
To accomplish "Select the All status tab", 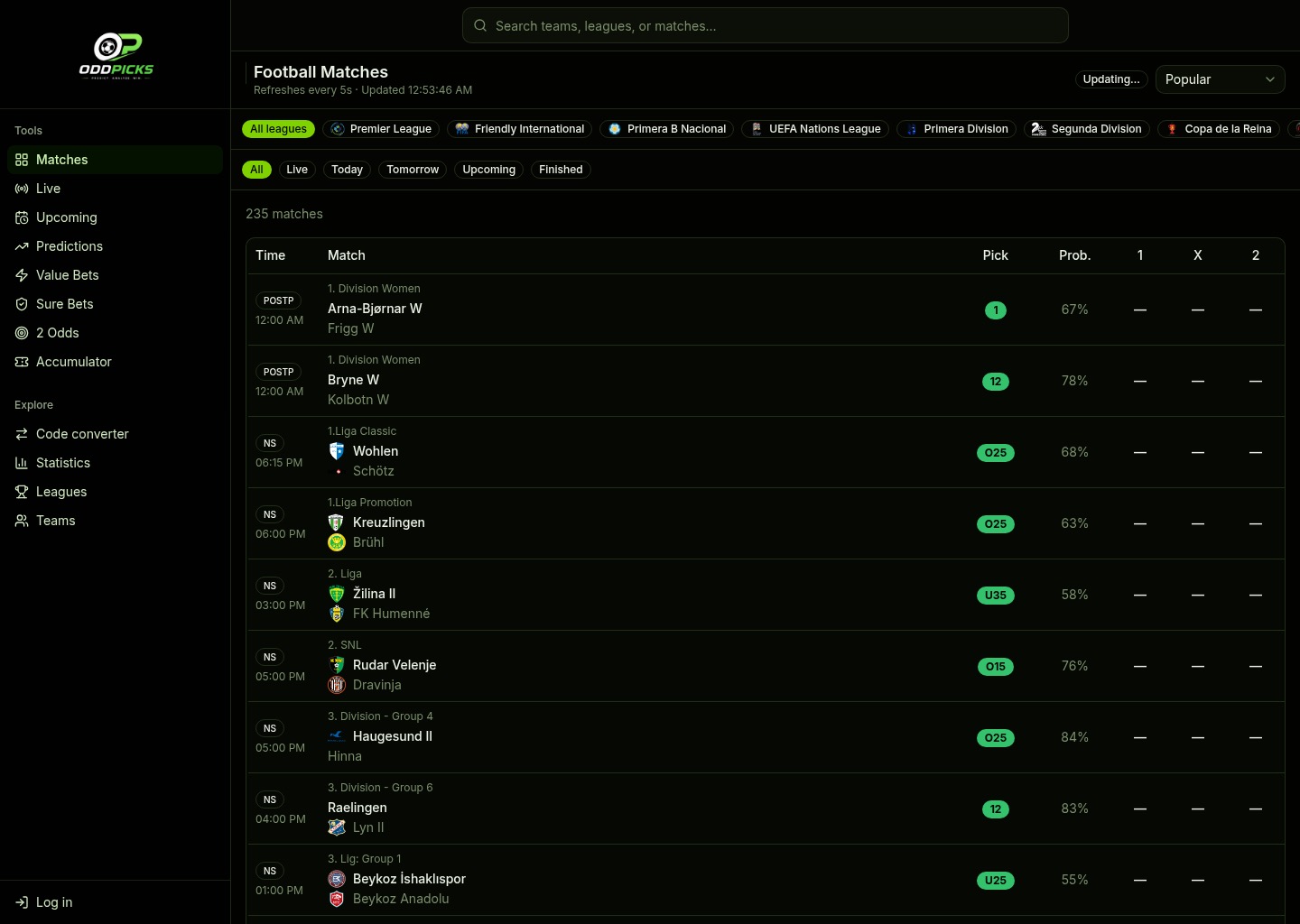I will (256, 170).
